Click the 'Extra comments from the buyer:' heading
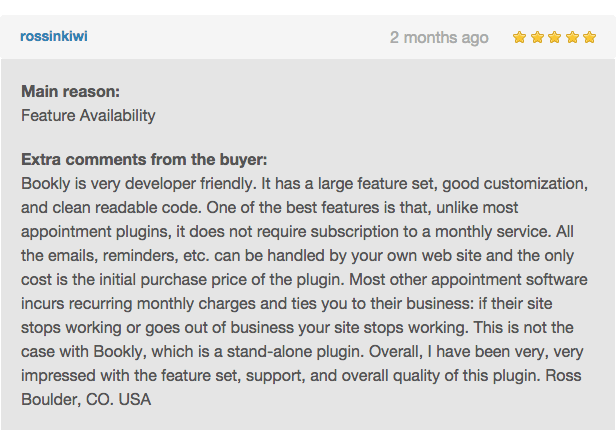This screenshot has height=445, width=616. [144, 159]
